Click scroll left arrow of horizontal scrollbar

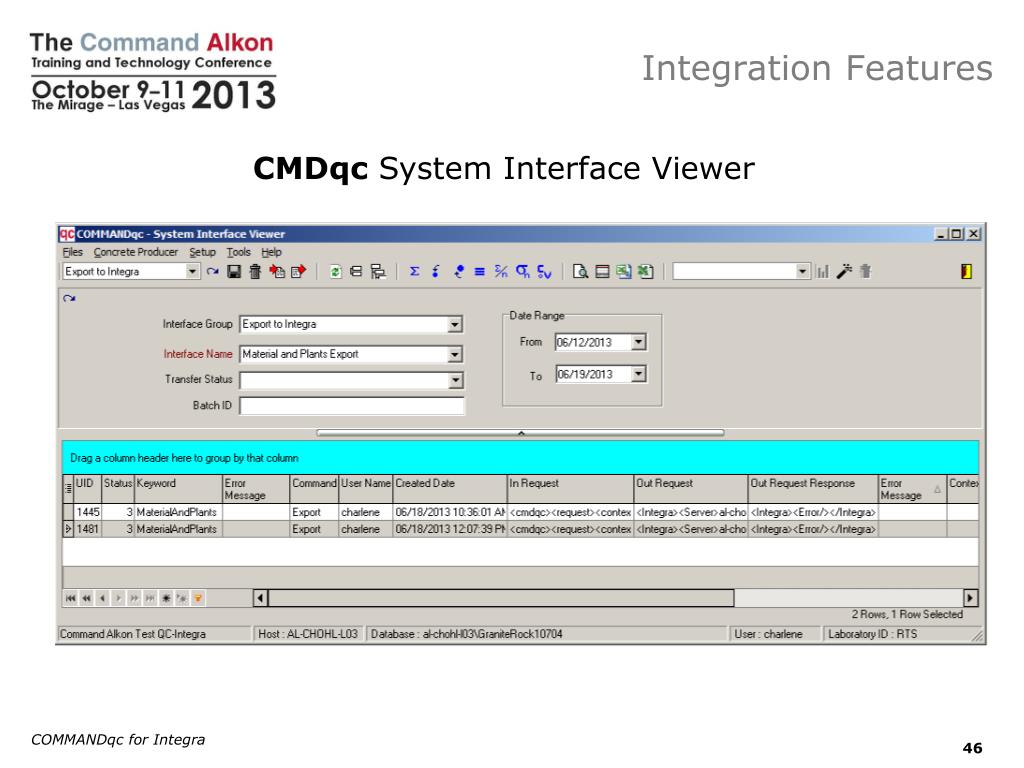pyautogui.click(x=260, y=598)
